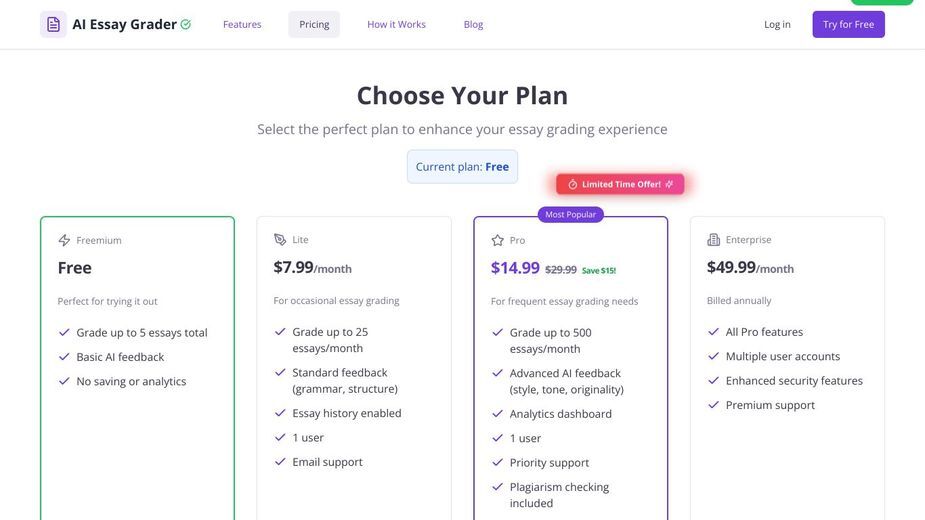Select the $14.99 Pro plan price
Screen dimensions: 925x520
pyautogui.click(x=515, y=268)
